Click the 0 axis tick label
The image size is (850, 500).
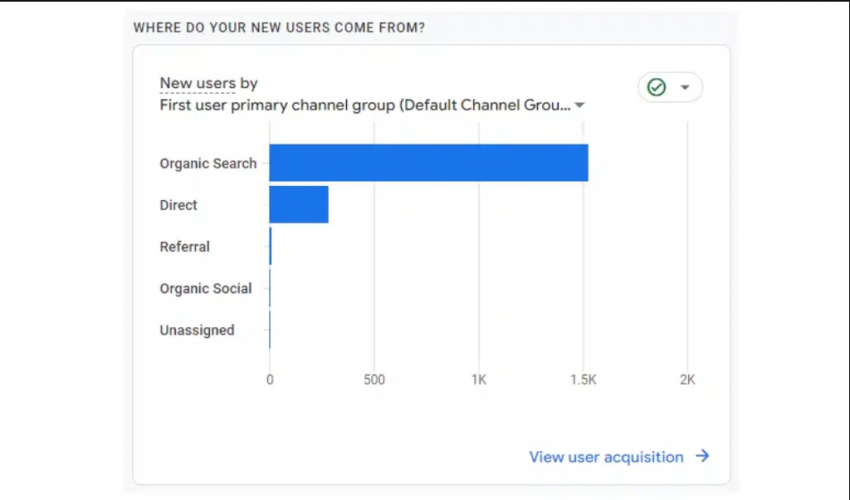click(269, 380)
